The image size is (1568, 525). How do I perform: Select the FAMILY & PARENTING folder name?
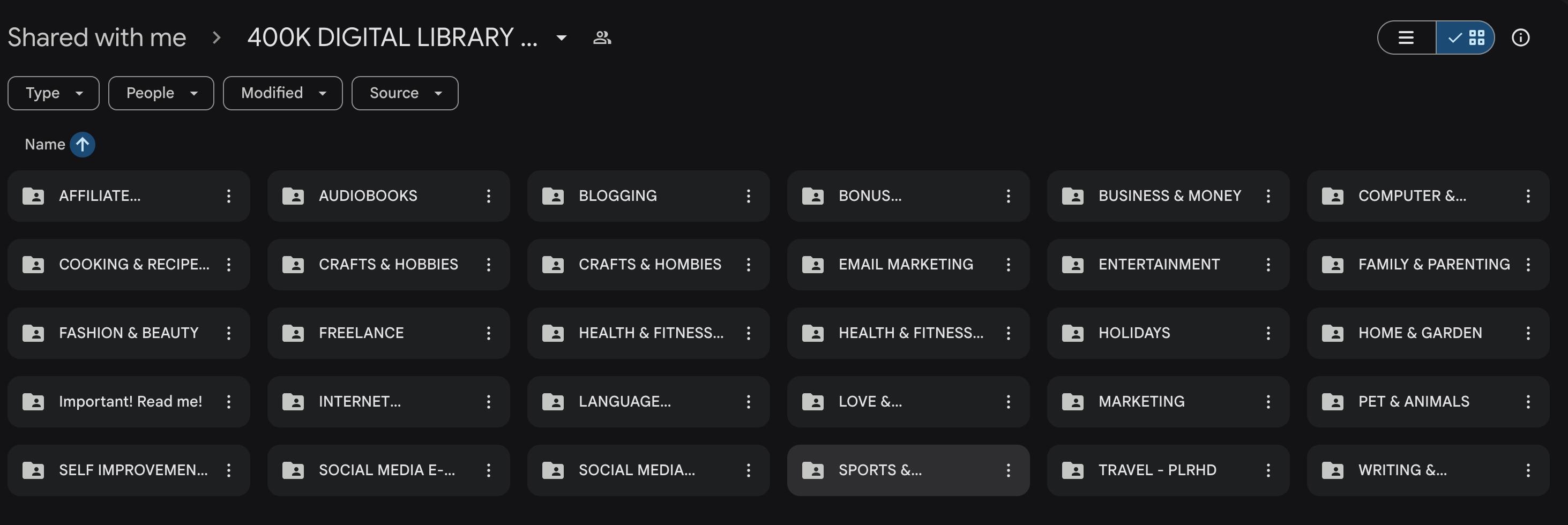1434,265
